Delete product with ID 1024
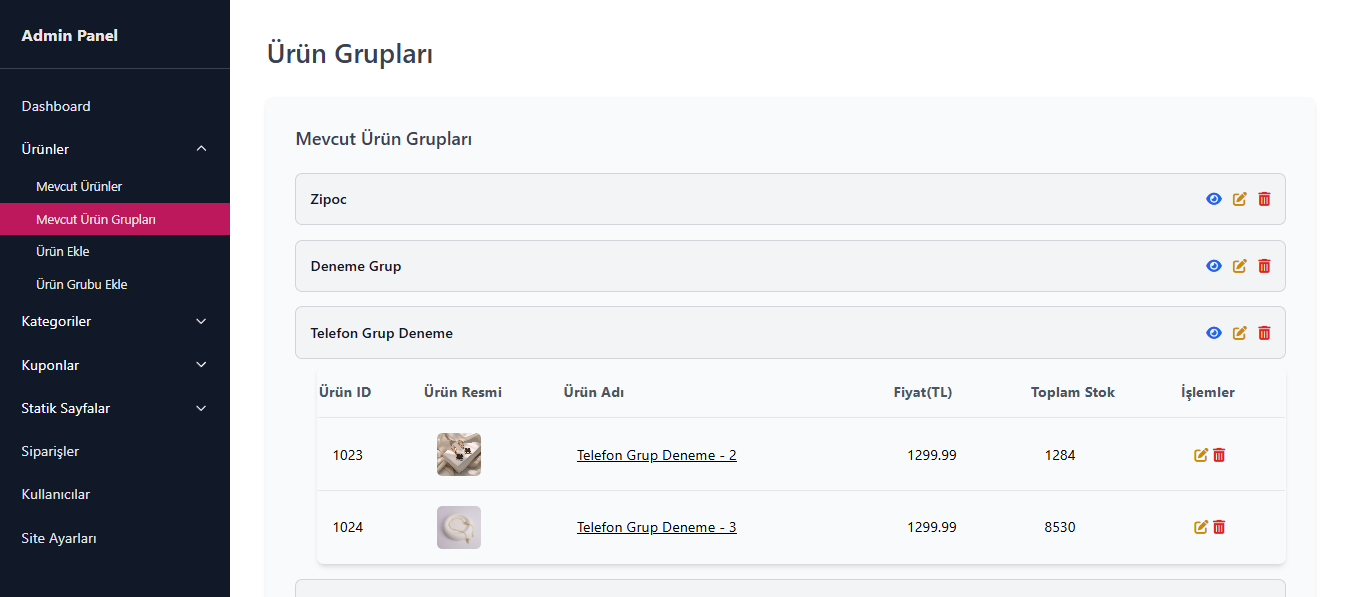The image size is (1349, 597). pyautogui.click(x=1219, y=527)
